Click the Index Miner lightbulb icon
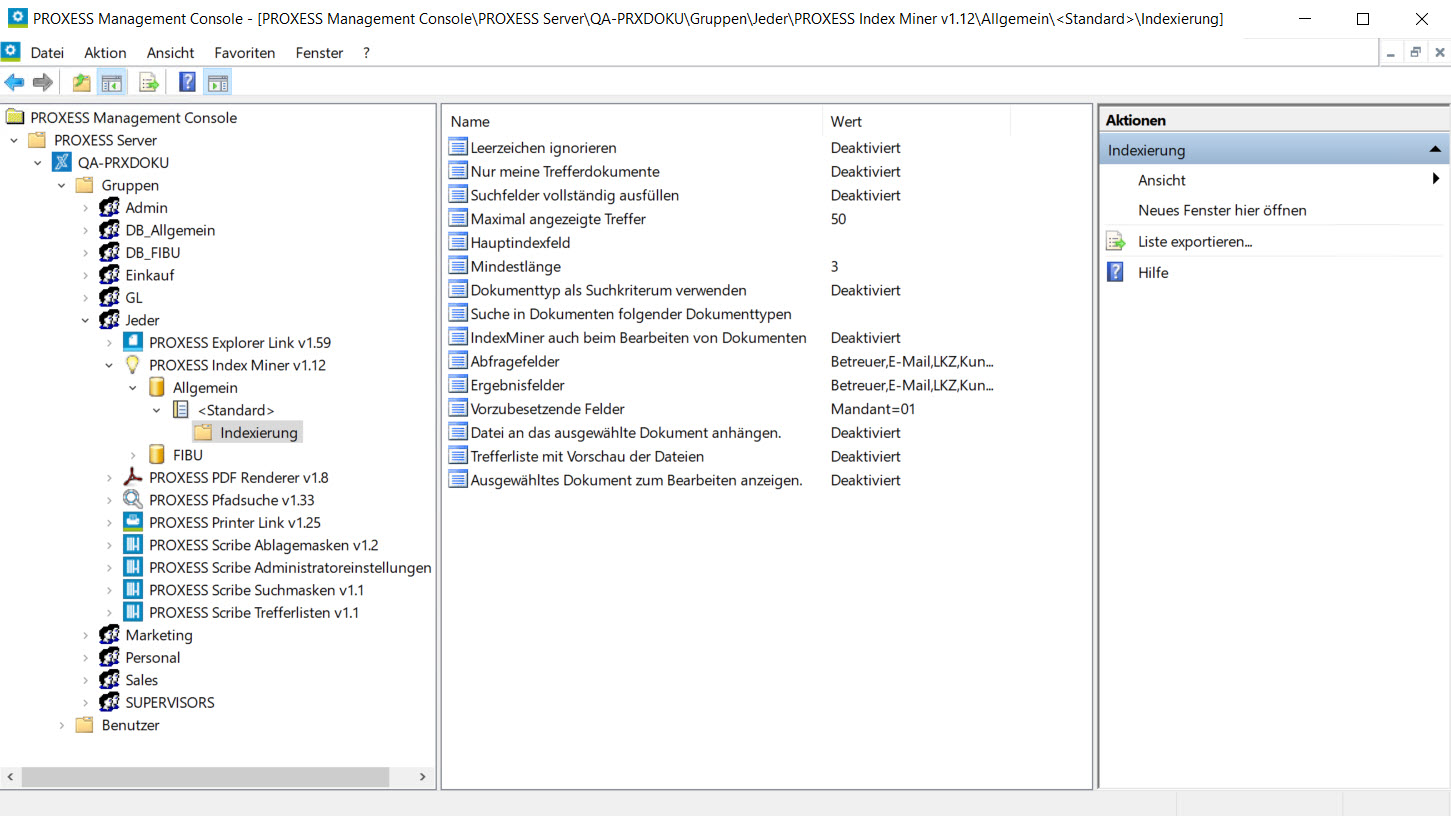 (132, 365)
